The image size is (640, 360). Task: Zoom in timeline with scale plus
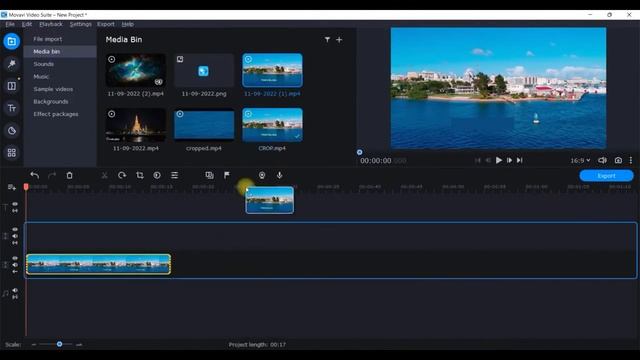pos(79,344)
